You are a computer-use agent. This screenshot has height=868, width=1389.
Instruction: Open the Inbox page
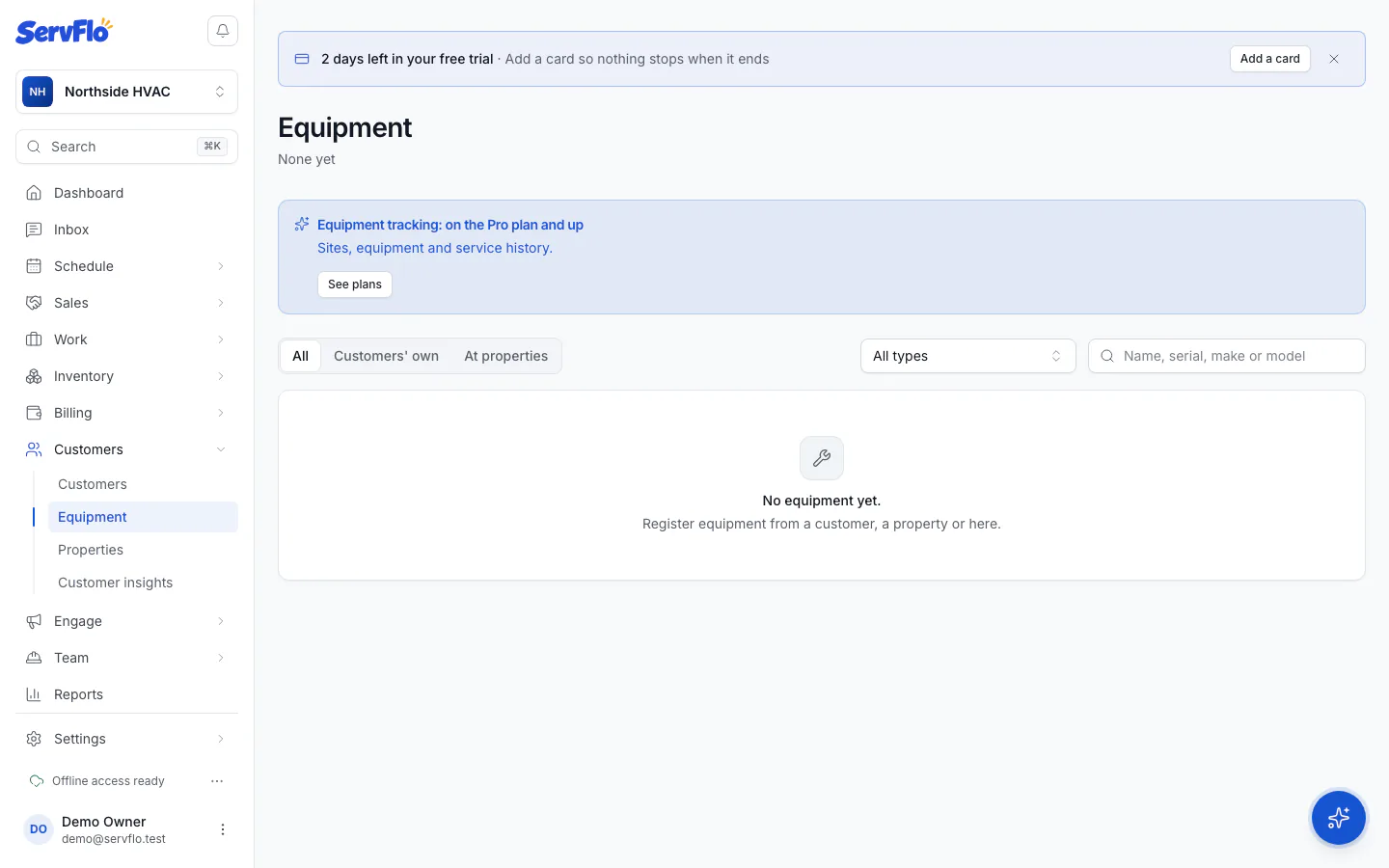tap(126, 230)
